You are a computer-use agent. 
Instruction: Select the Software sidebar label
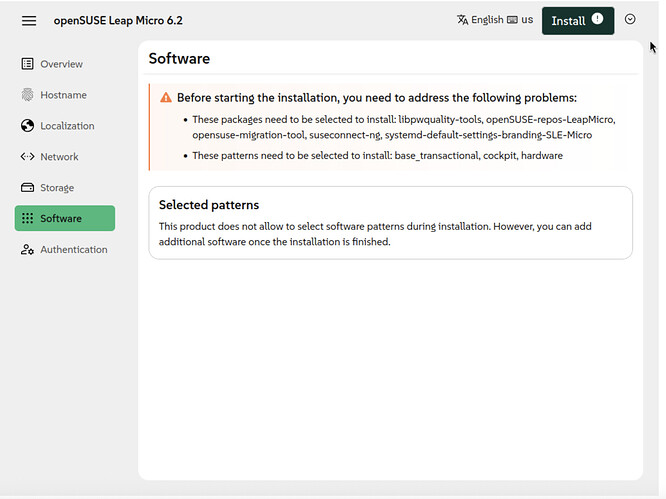pyautogui.click(x=61, y=219)
